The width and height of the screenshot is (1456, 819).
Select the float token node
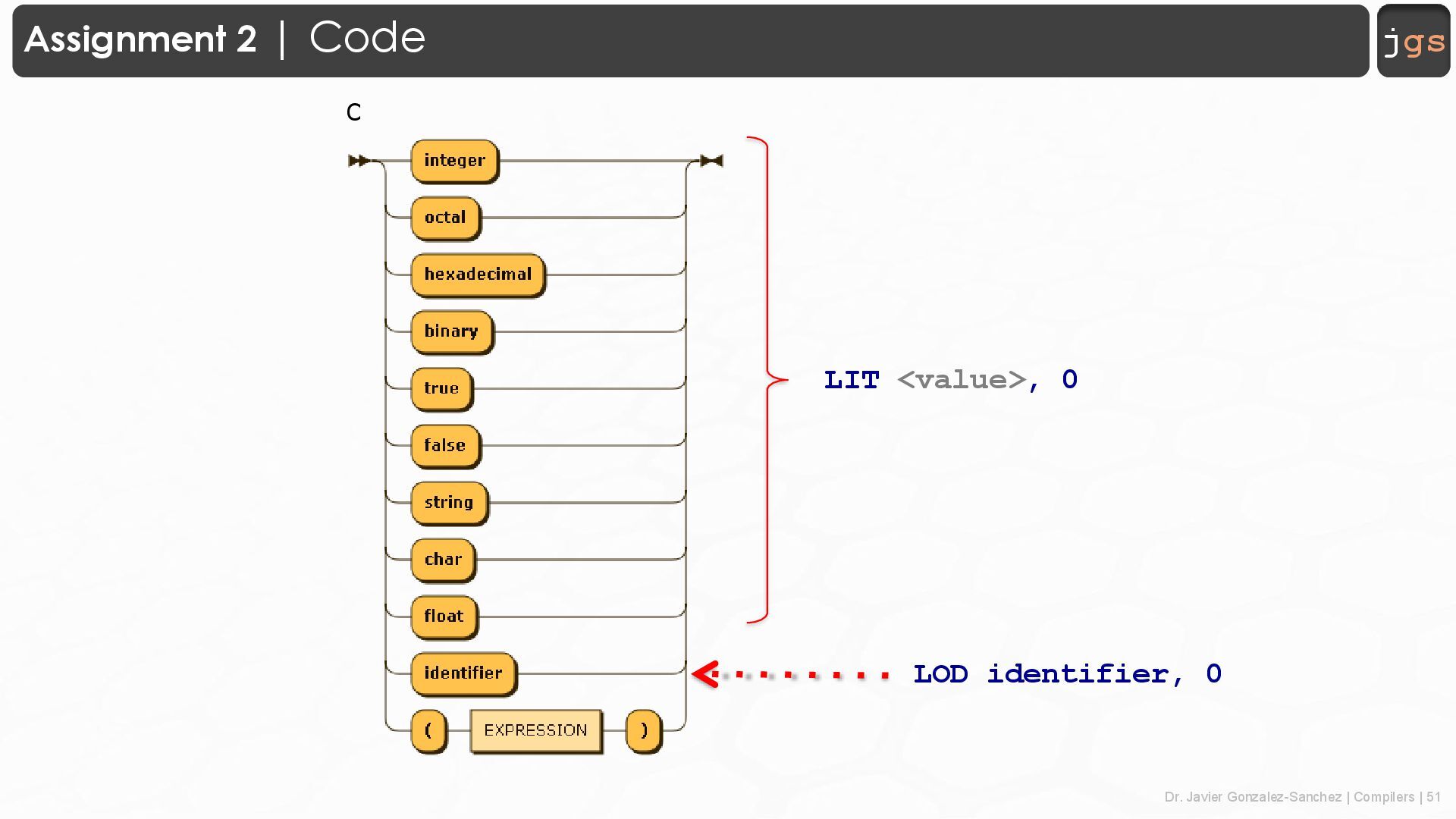pos(444,617)
